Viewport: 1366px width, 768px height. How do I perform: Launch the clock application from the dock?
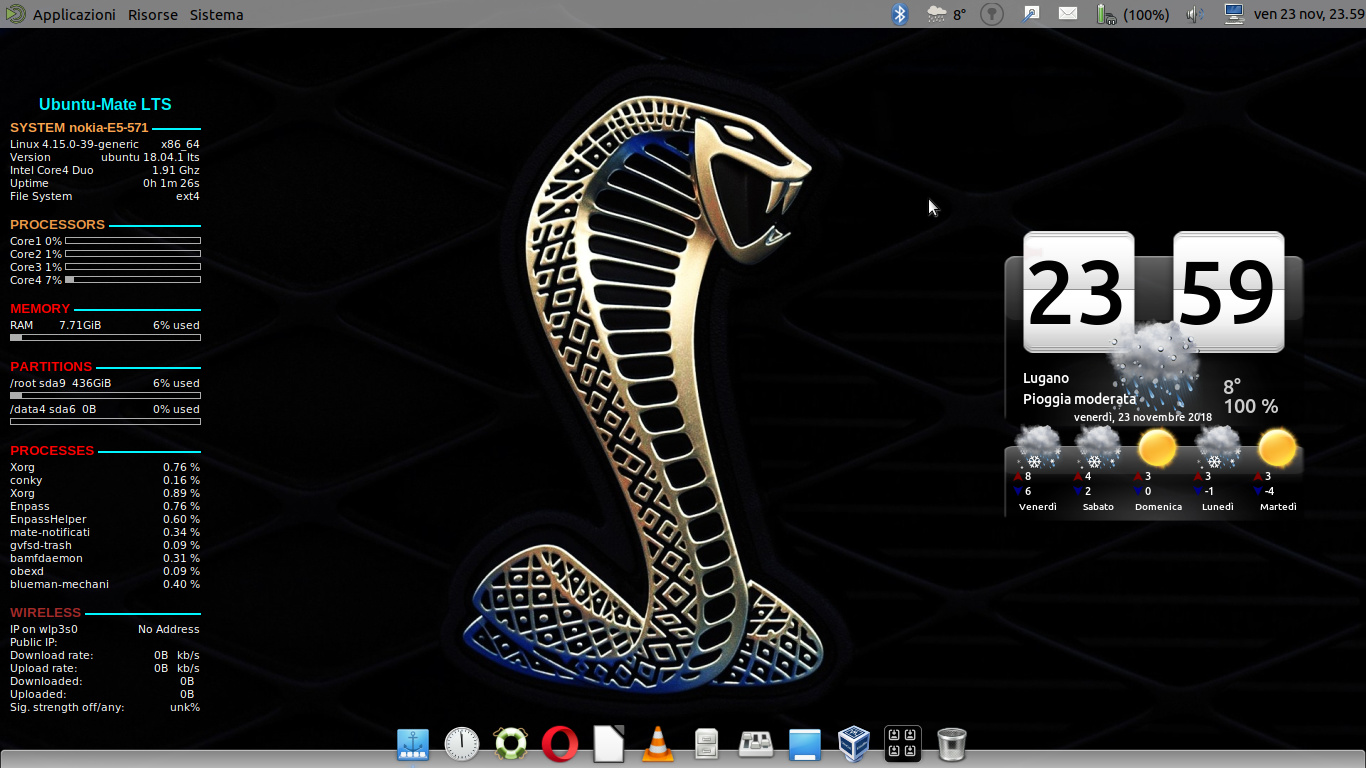coord(462,744)
